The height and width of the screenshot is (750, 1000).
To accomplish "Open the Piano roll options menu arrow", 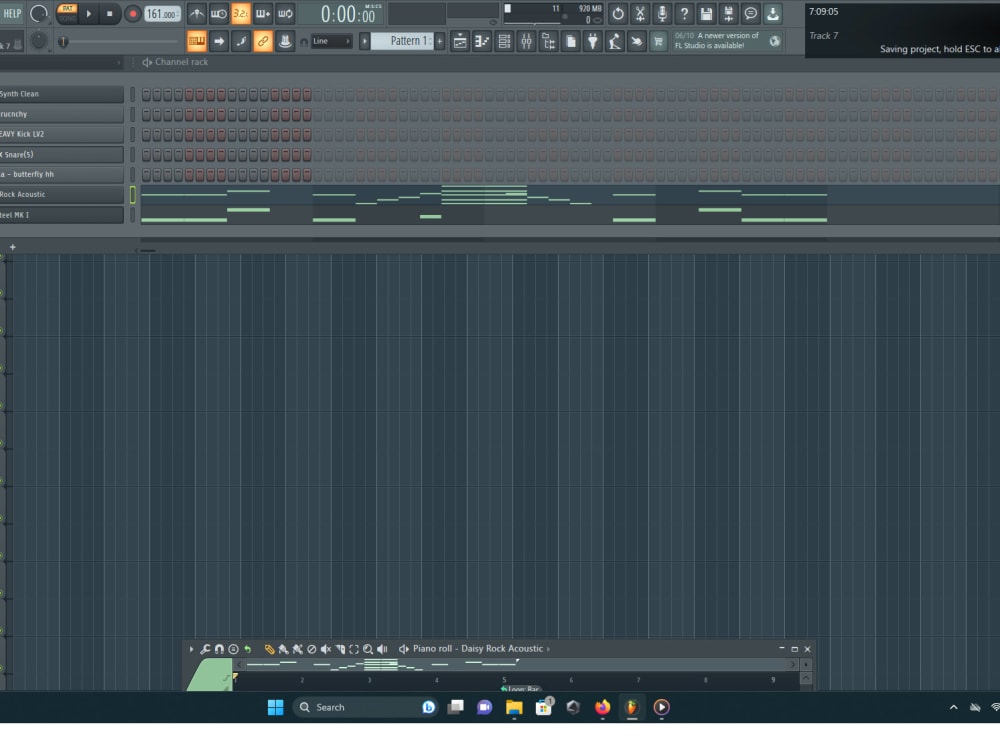I will [191, 648].
